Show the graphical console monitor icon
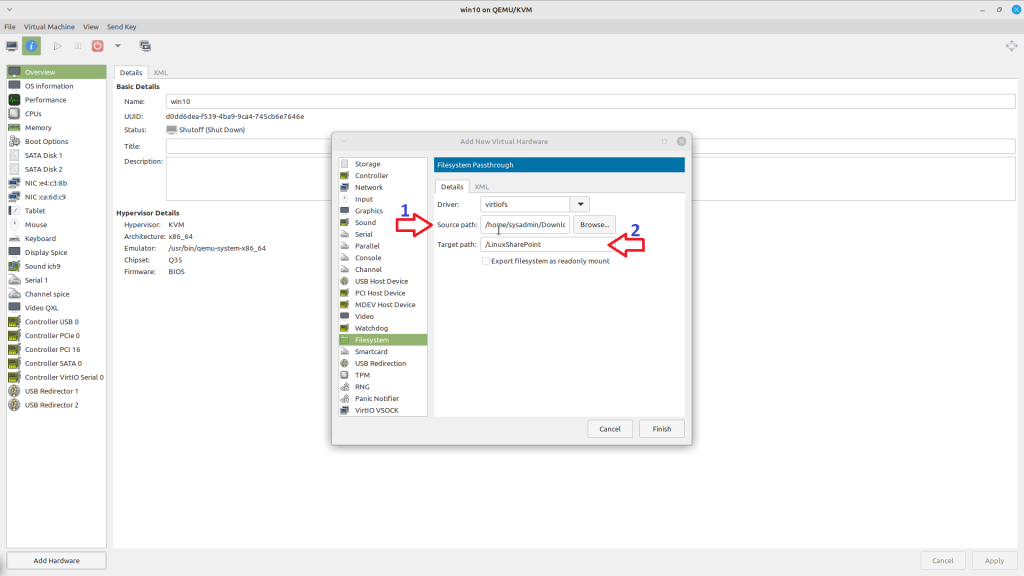1024x576 pixels. [12, 46]
